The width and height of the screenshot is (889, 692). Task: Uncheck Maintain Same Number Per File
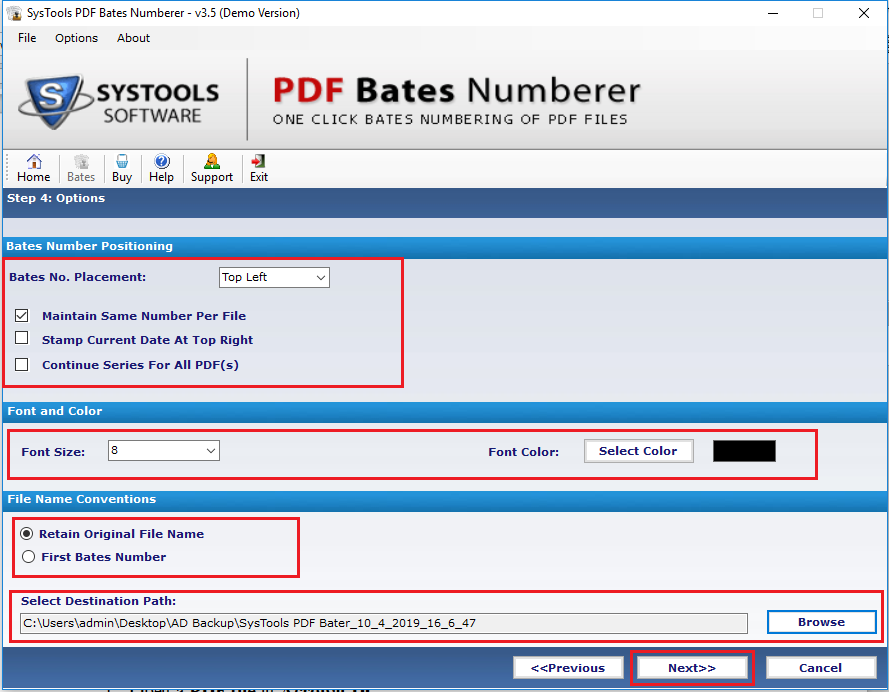(22, 316)
